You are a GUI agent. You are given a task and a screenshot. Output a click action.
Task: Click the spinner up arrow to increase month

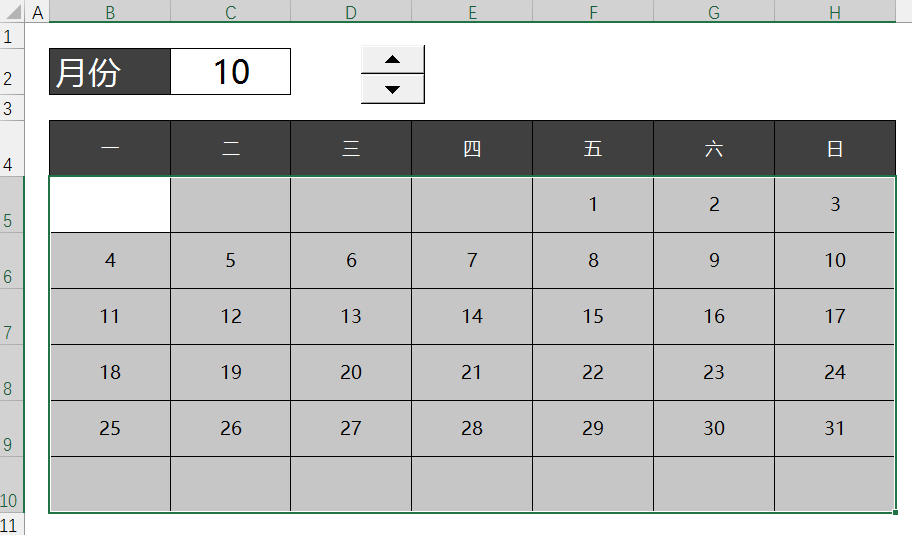[393, 59]
